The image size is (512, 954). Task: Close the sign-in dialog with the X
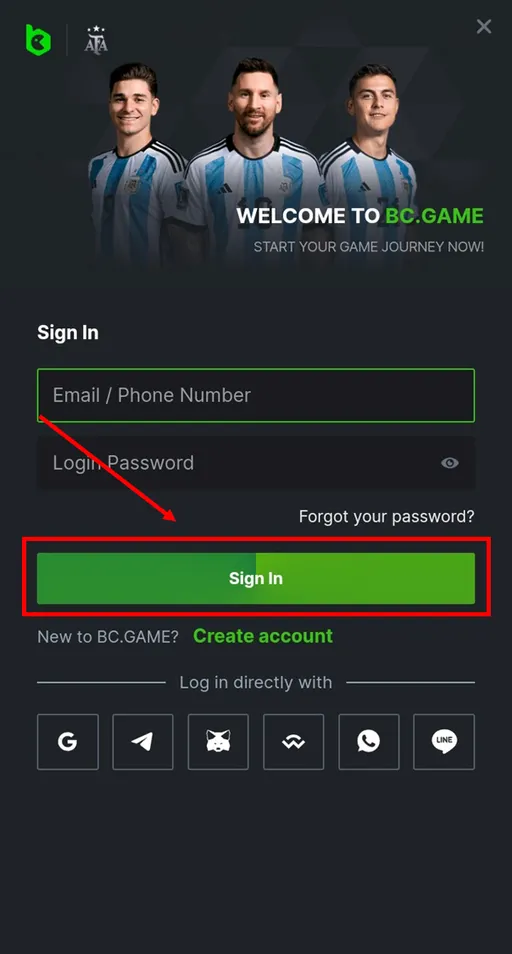click(483, 26)
